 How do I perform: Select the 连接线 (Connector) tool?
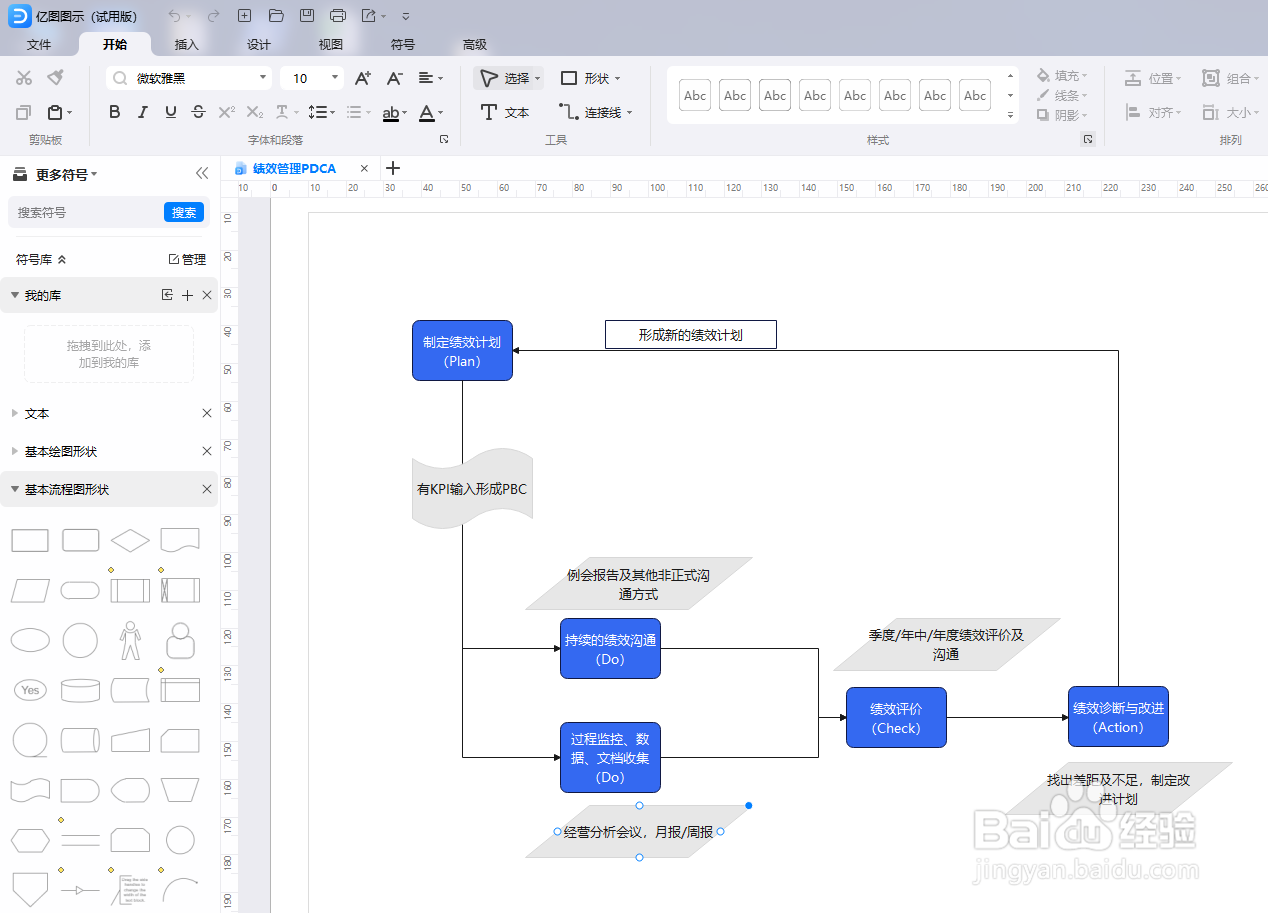click(596, 112)
